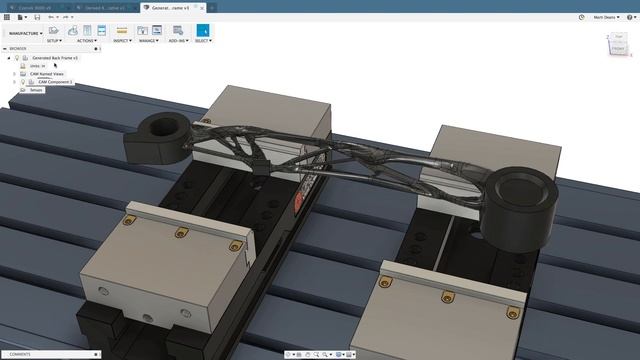The height and width of the screenshot is (360, 640).
Task: Click the Top face of ViewCube
Action: (619, 37)
